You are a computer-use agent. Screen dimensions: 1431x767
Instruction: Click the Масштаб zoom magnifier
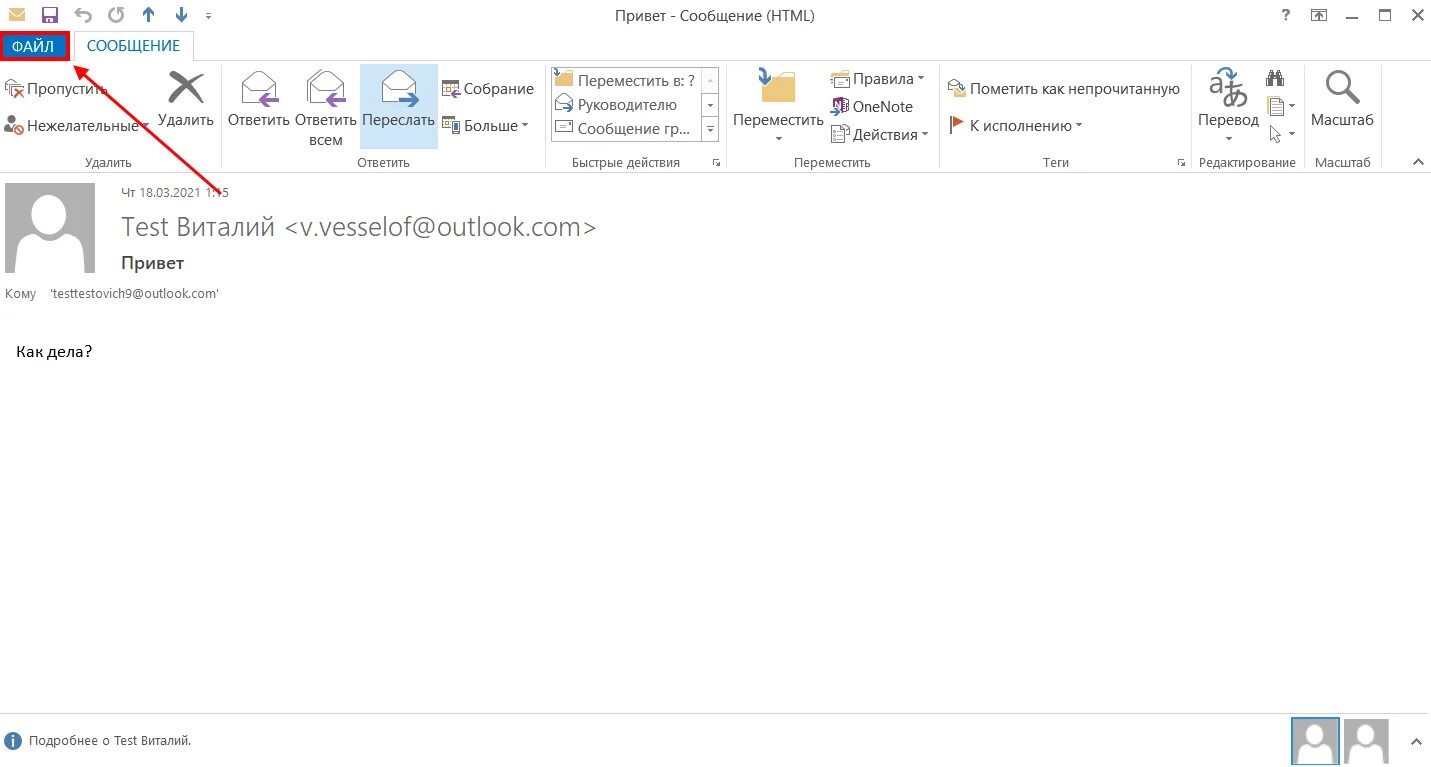point(1342,100)
